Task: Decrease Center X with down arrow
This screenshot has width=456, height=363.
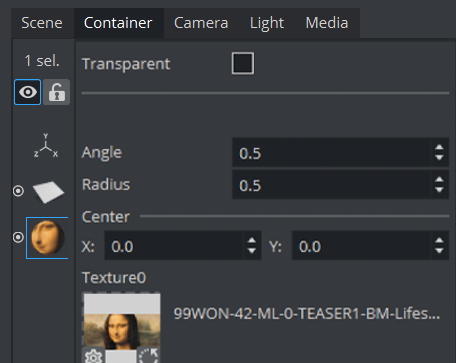Action: tap(252, 251)
